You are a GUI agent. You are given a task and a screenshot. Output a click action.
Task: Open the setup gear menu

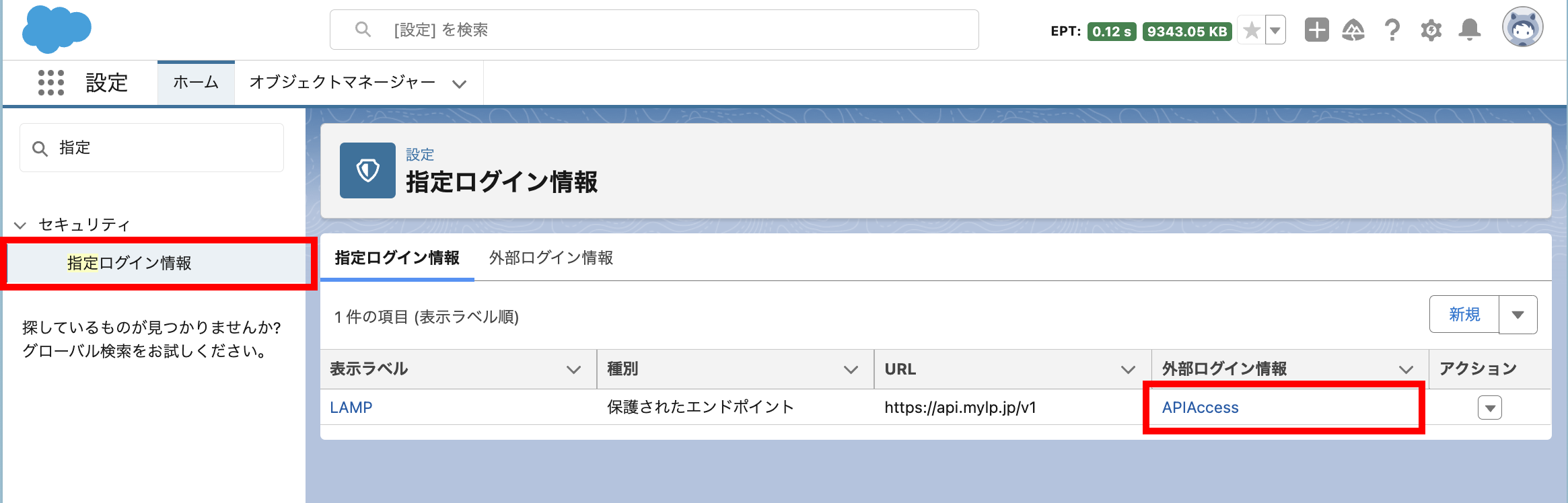click(1431, 30)
